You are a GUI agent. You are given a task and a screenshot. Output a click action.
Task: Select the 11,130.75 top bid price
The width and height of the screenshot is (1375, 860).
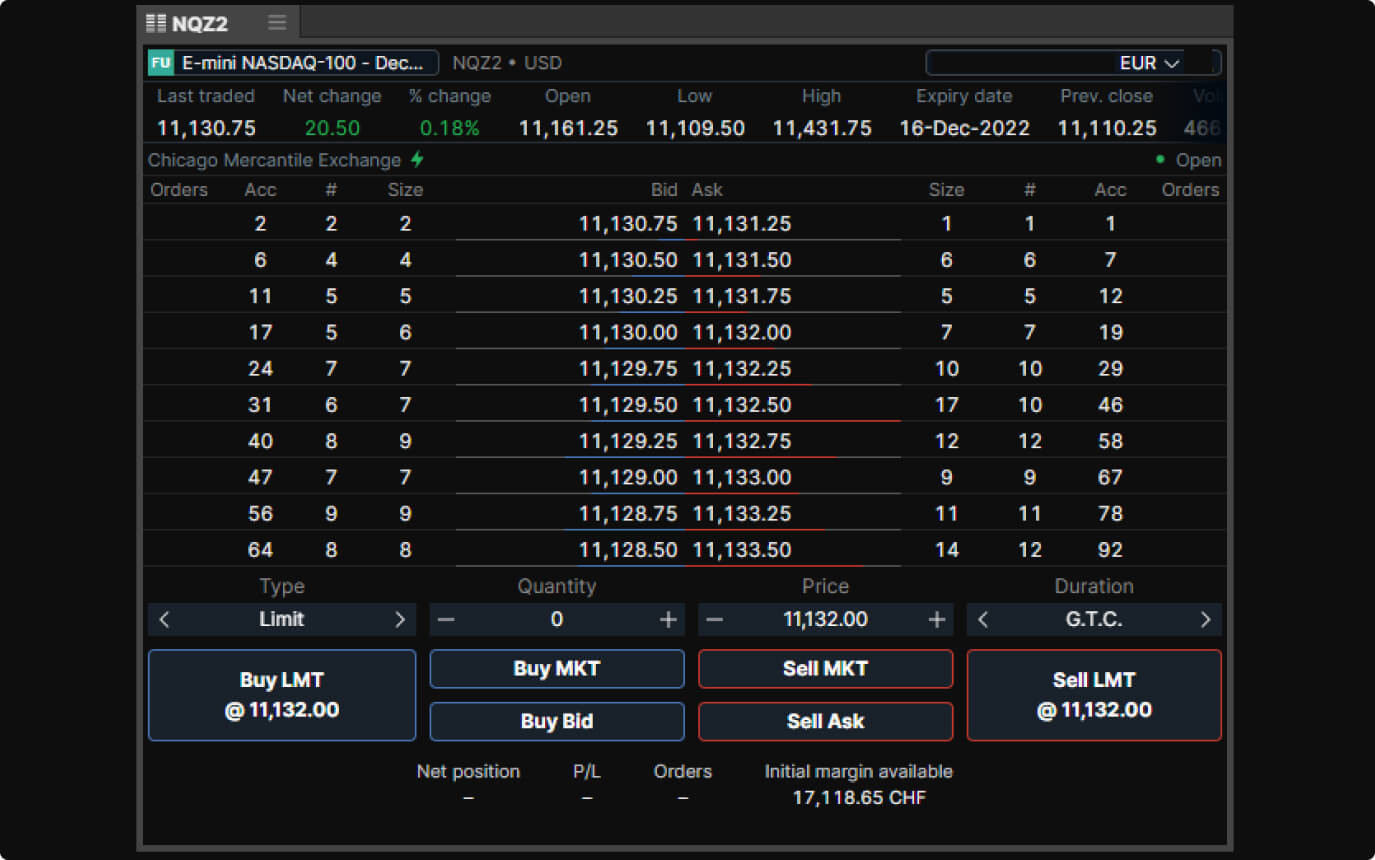[x=628, y=224]
